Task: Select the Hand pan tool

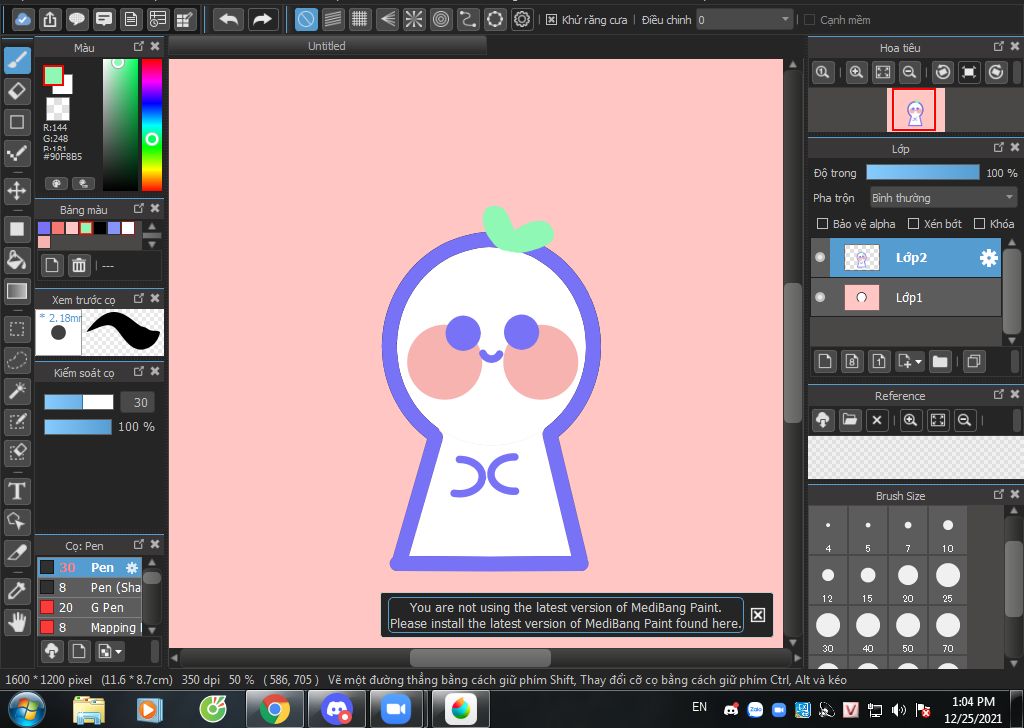Action: click(17, 622)
